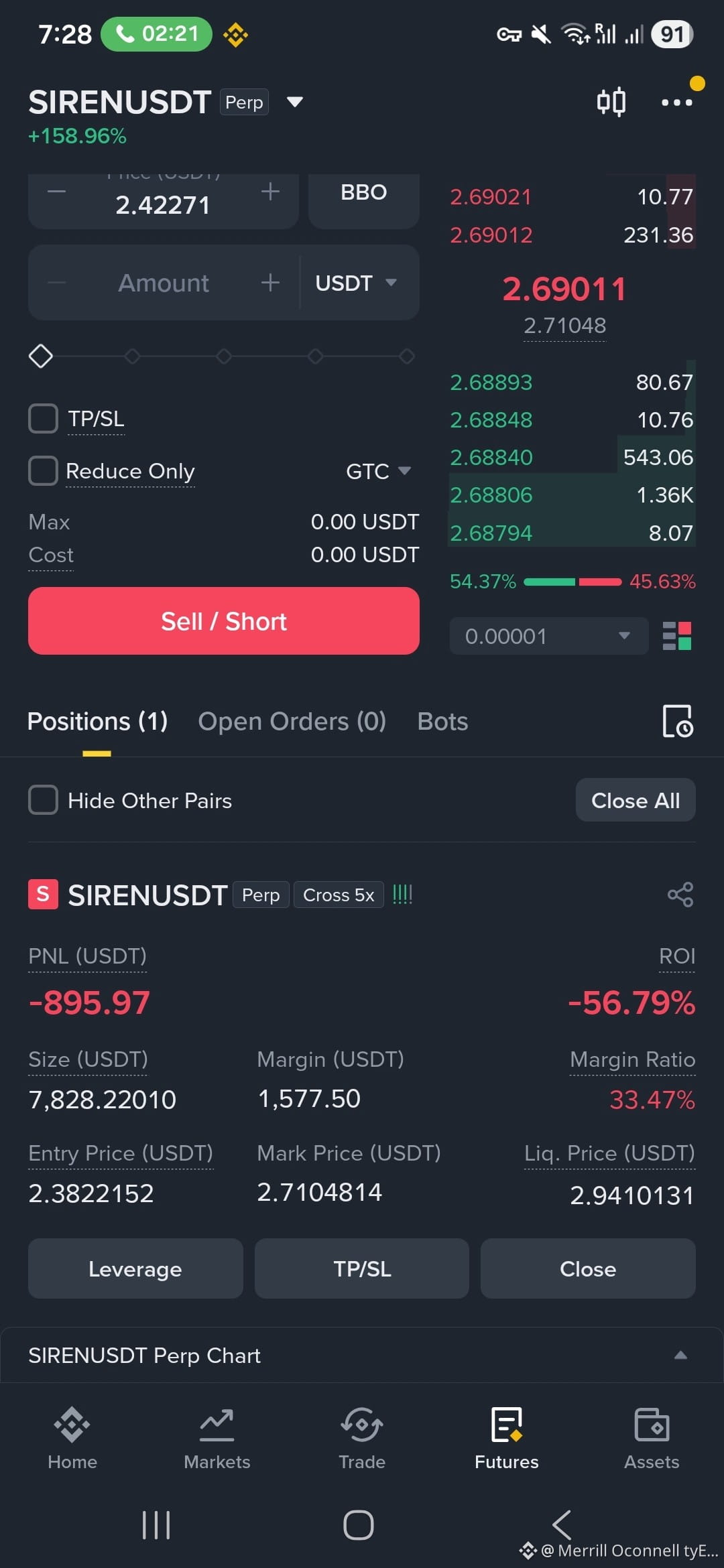Viewport: 724px width, 1568px height.
Task: Switch to the Bots tab
Action: pos(442,722)
